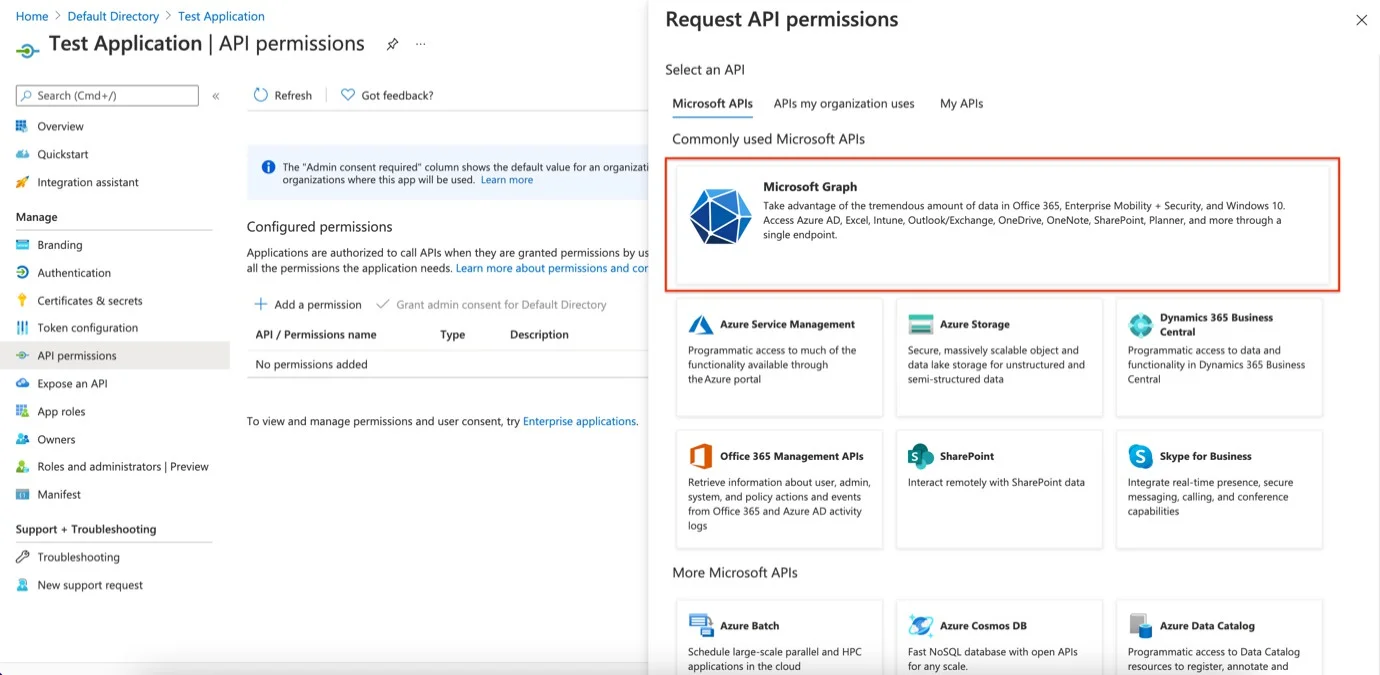The height and width of the screenshot is (675, 1380).
Task: Click the SharePoint logo icon
Action: [x=920, y=456]
